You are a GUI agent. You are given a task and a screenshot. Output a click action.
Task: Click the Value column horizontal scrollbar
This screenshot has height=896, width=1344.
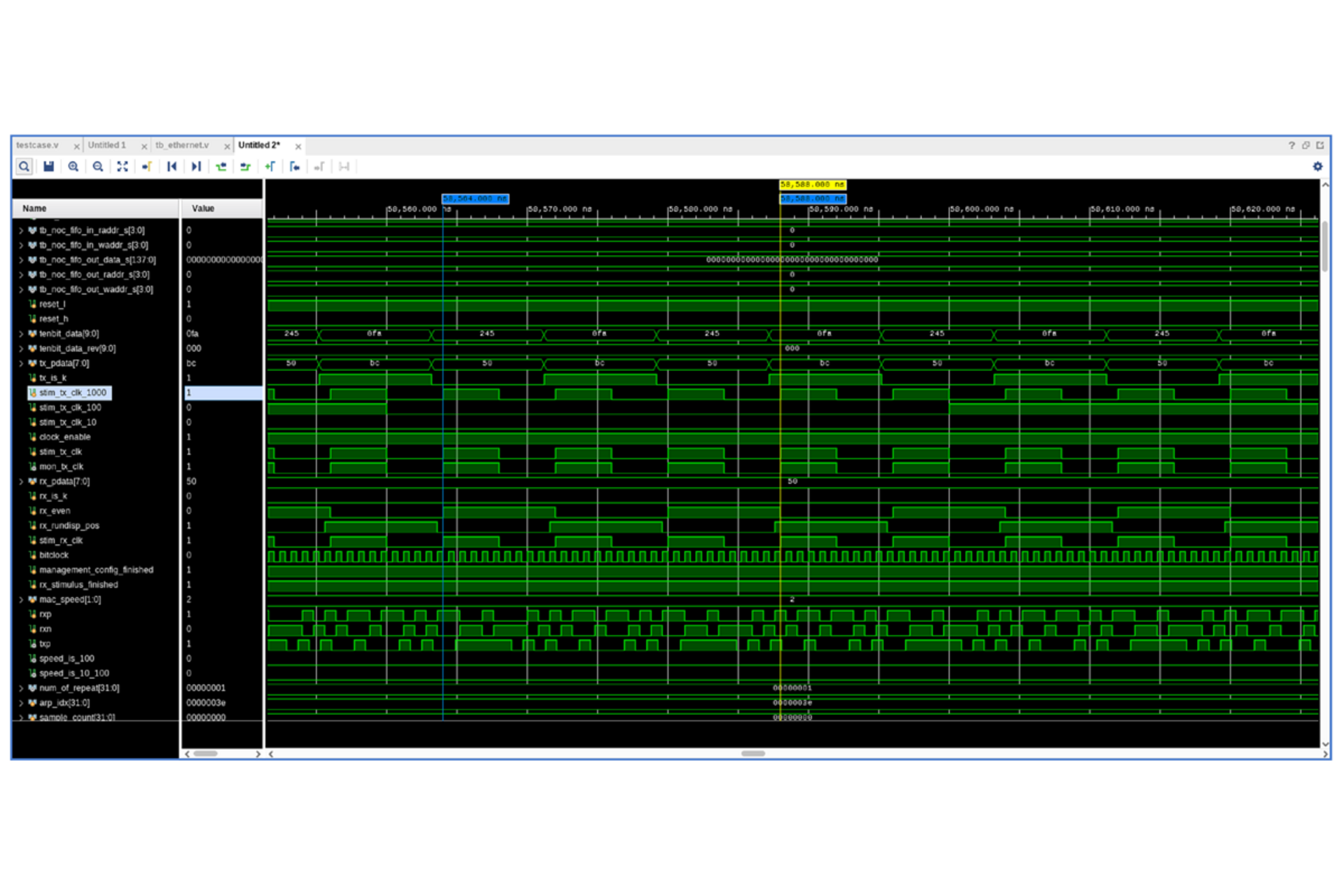[206, 754]
